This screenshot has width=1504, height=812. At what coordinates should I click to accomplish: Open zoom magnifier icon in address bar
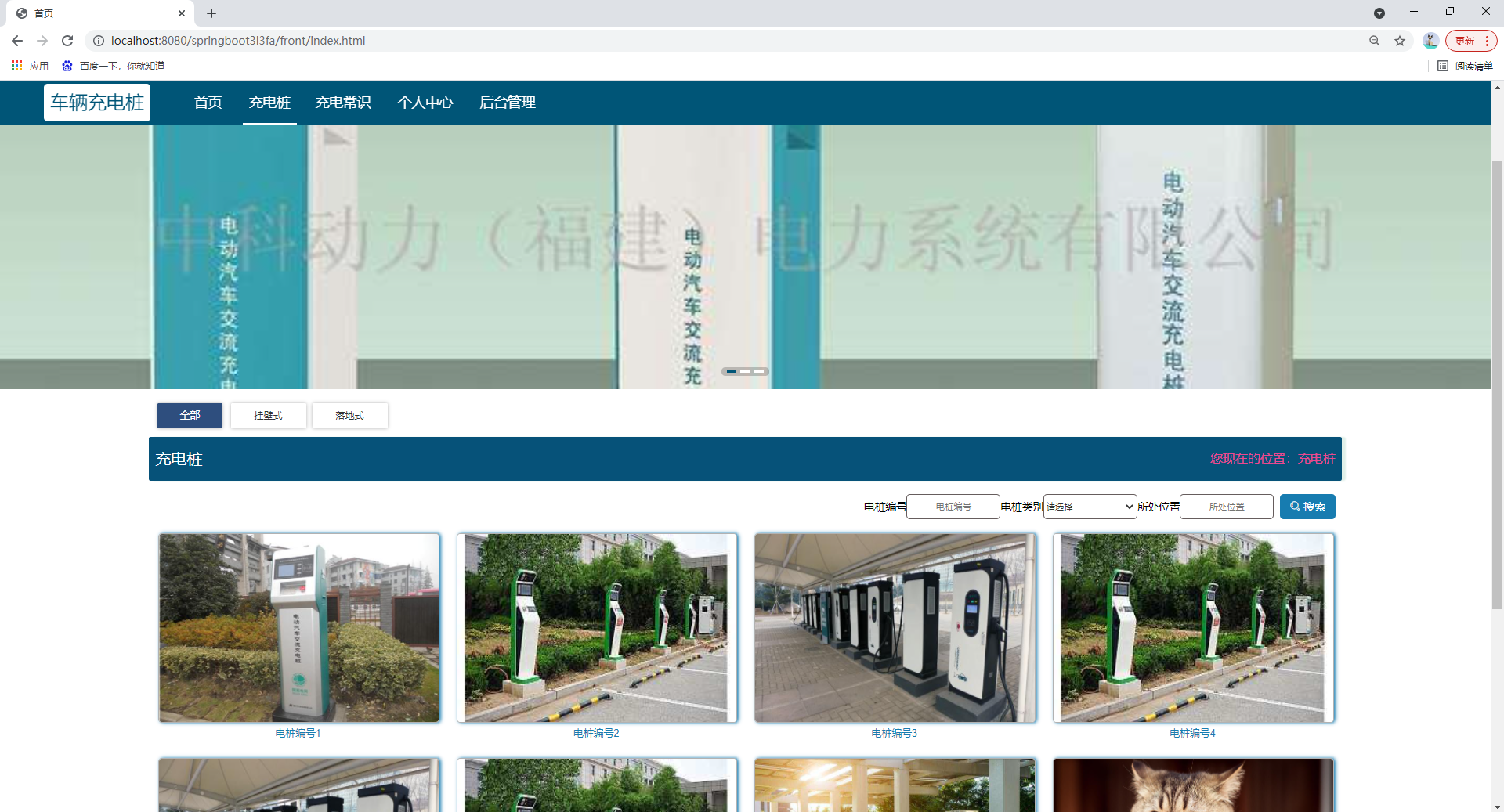click(x=1374, y=41)
